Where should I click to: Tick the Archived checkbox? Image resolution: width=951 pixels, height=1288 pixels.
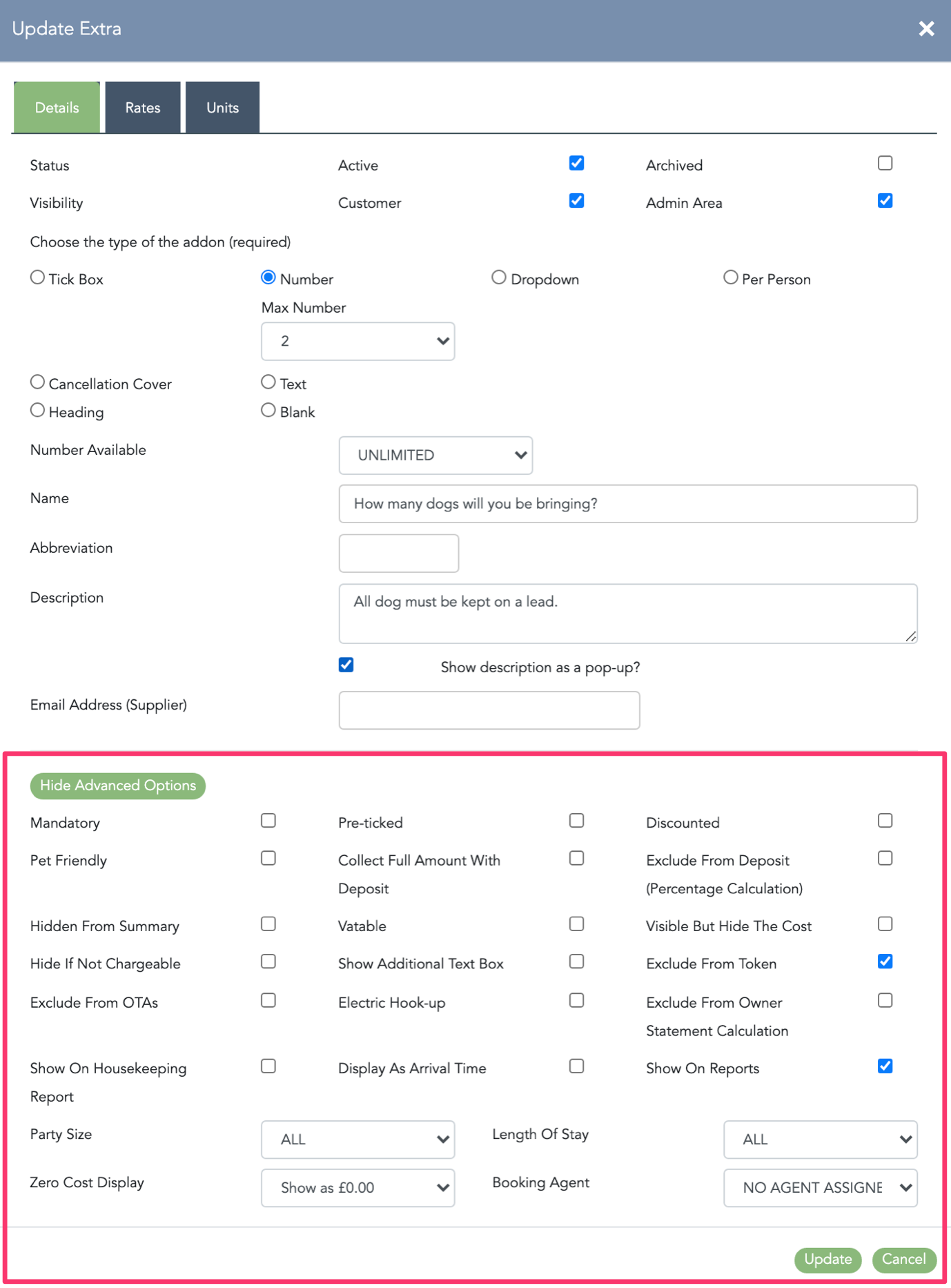885,163
